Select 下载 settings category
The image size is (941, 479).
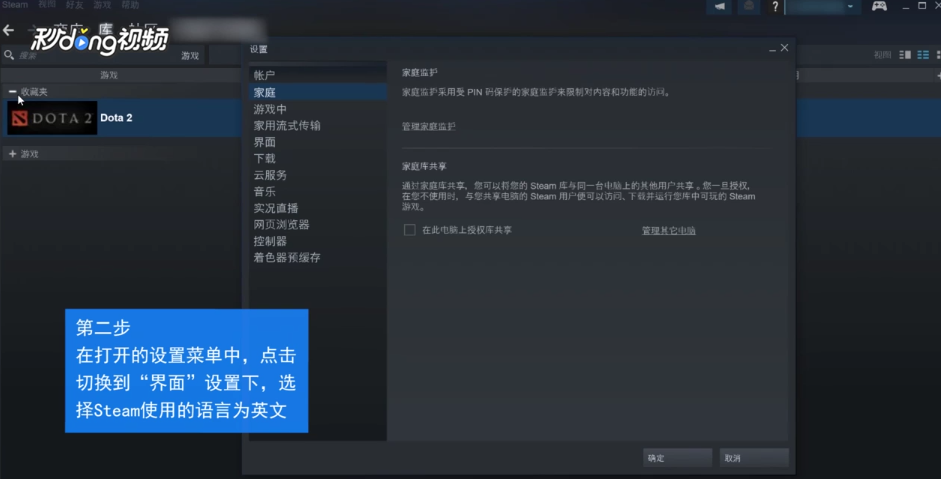(317, 158)
